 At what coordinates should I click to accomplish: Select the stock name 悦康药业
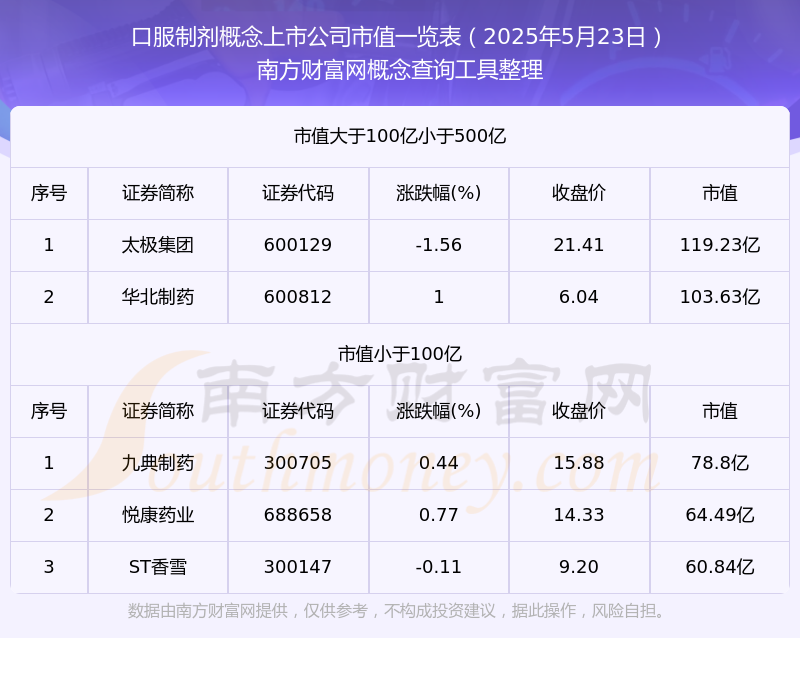pos(158,515)
